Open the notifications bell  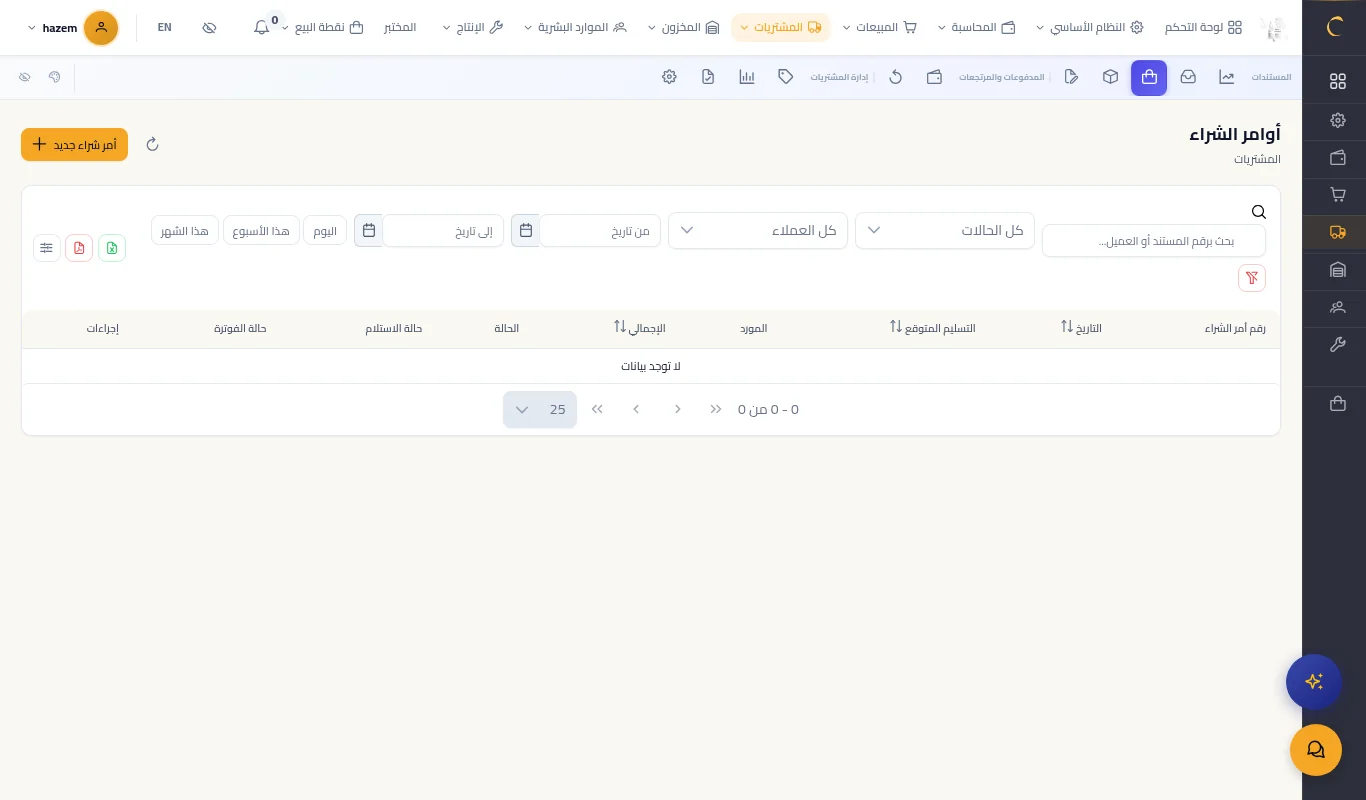tap(262, 28)
